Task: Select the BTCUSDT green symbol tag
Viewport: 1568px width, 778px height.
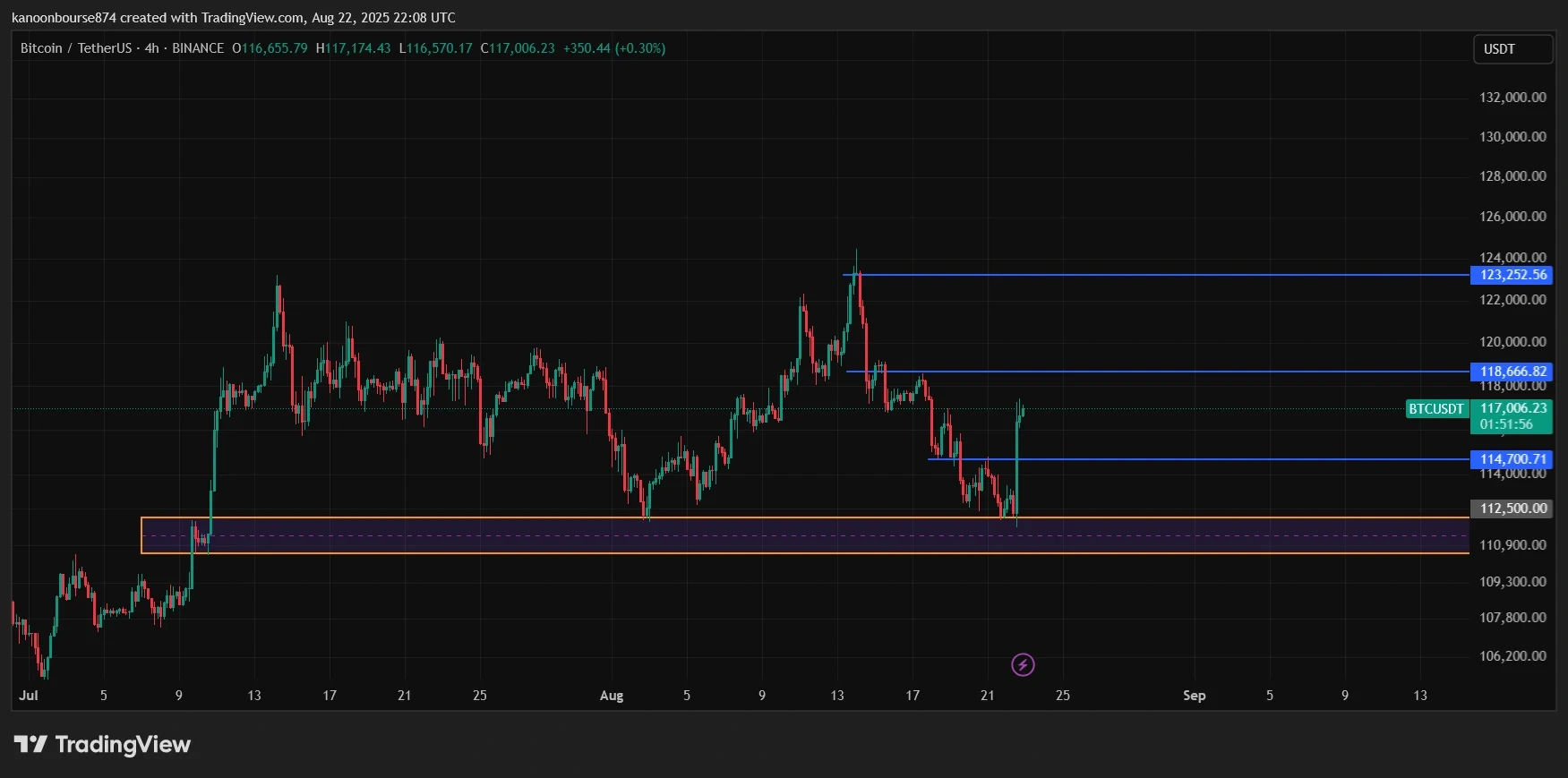Action: [1436, 409]
